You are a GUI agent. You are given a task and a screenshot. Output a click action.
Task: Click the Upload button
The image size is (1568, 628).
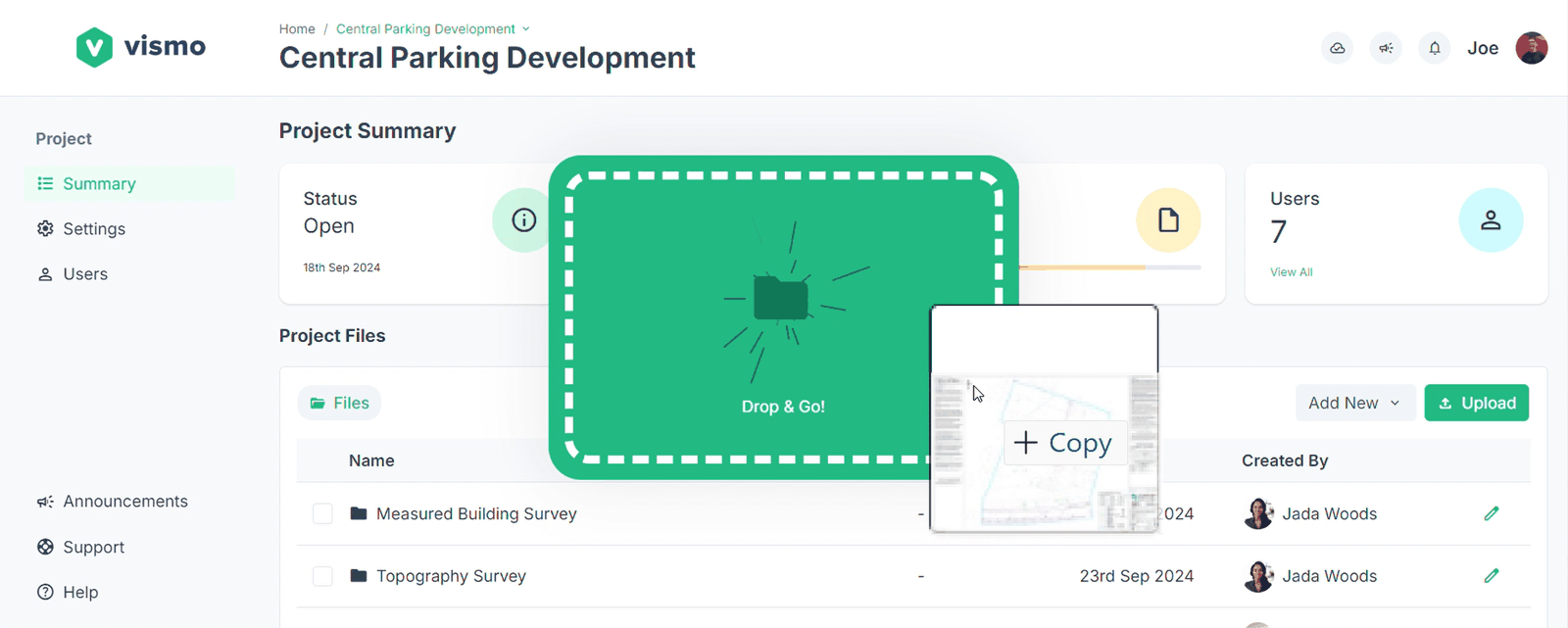pyautogui.click(x=1476, y=403)
